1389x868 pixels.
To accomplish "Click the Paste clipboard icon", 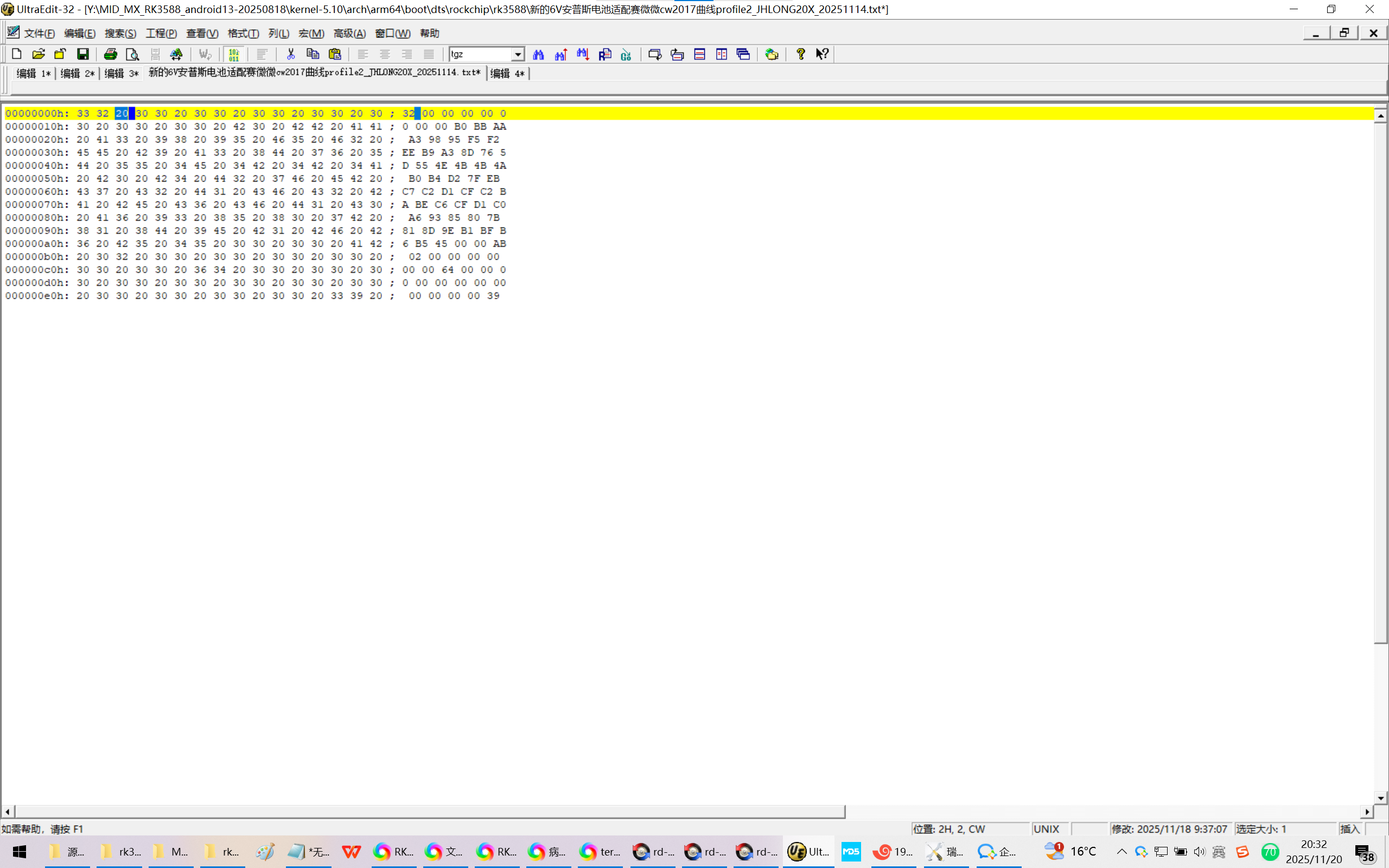I will 335,54.
